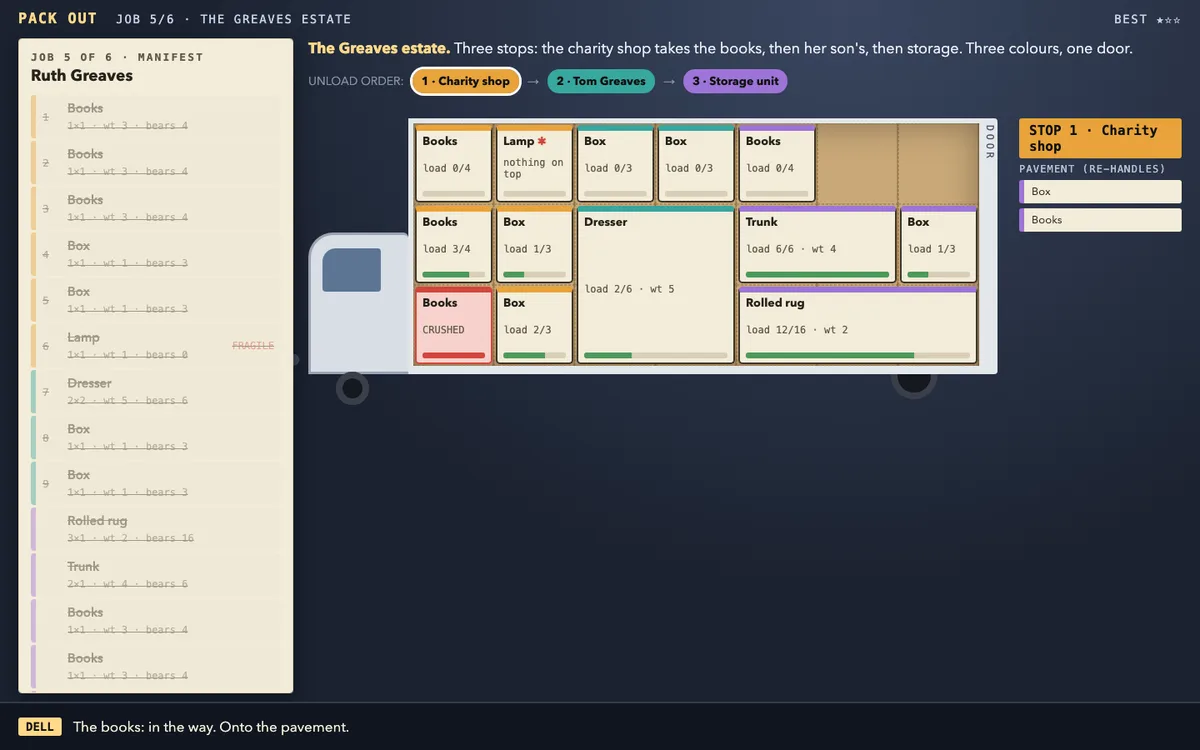This screenshot has width=1200, height=750.
Task: Select the "1 · Charity shop" unload stop
Action: click(465, 81)
